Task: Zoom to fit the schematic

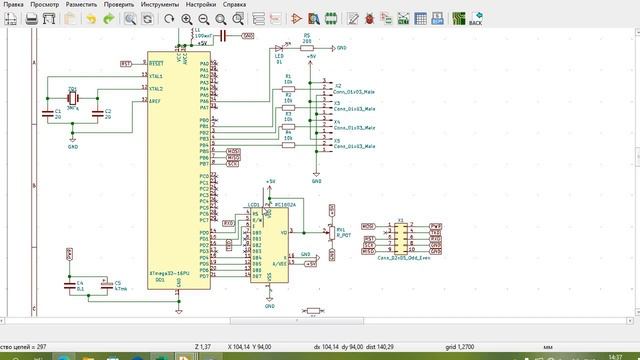Action: 221,19
